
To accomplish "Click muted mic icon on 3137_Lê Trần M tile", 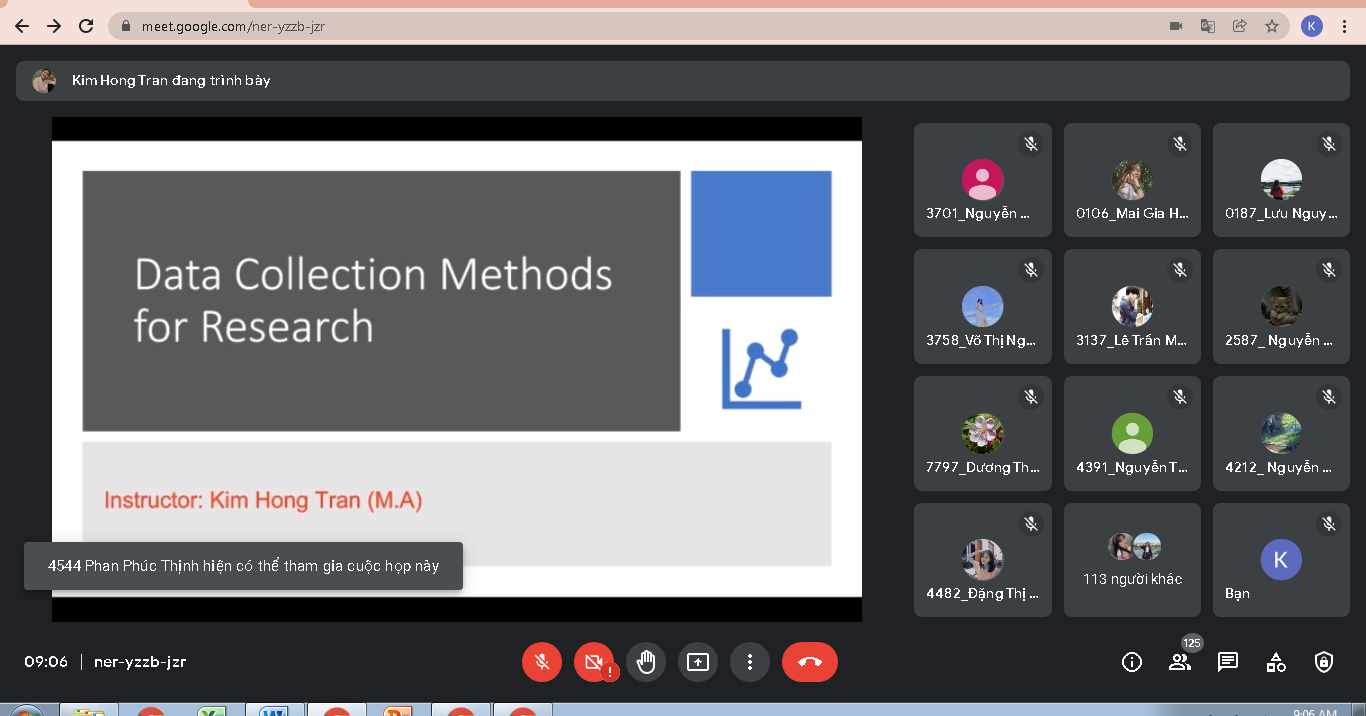I will click(1180, 270).
